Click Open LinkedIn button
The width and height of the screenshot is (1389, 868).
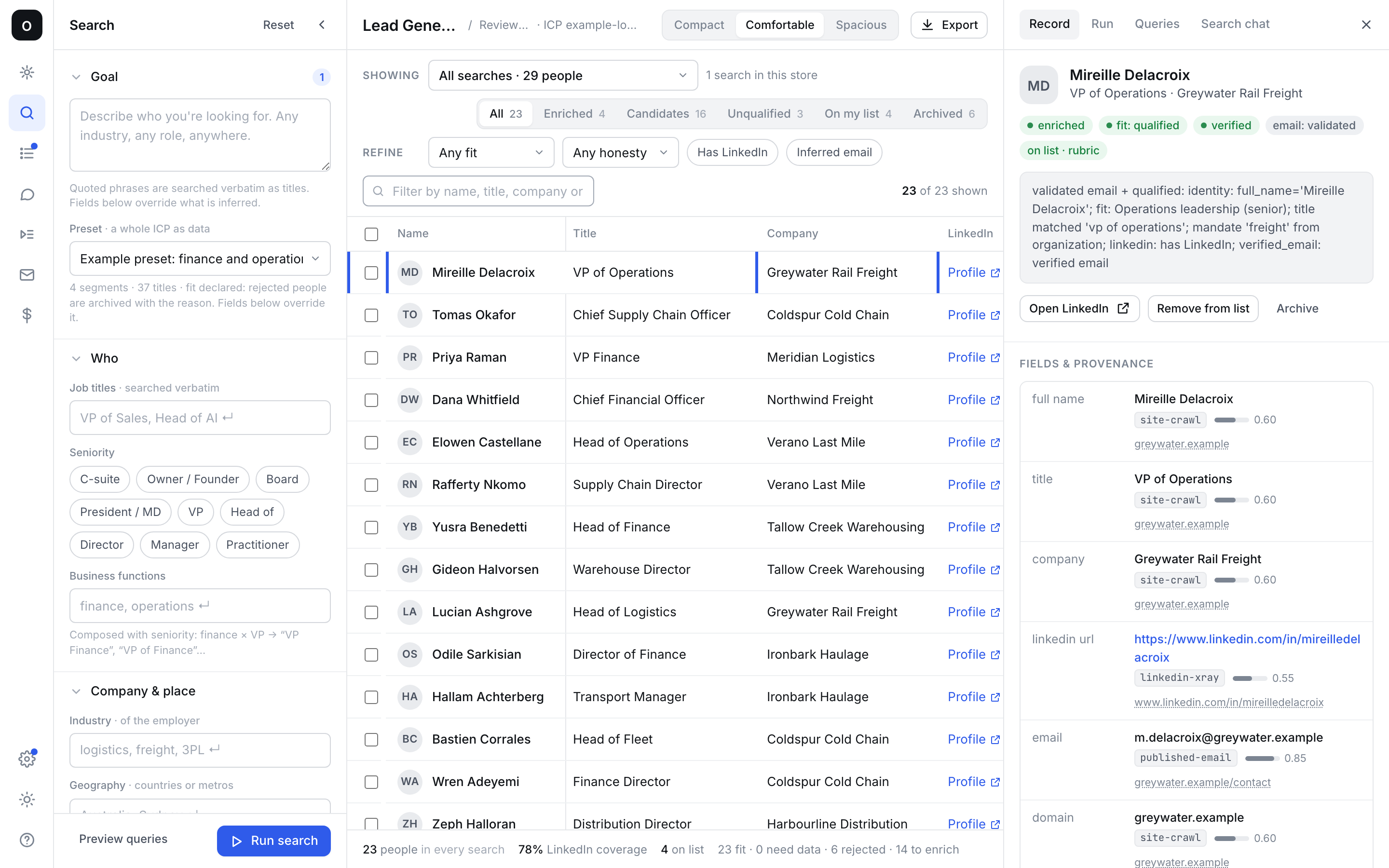1079,308
